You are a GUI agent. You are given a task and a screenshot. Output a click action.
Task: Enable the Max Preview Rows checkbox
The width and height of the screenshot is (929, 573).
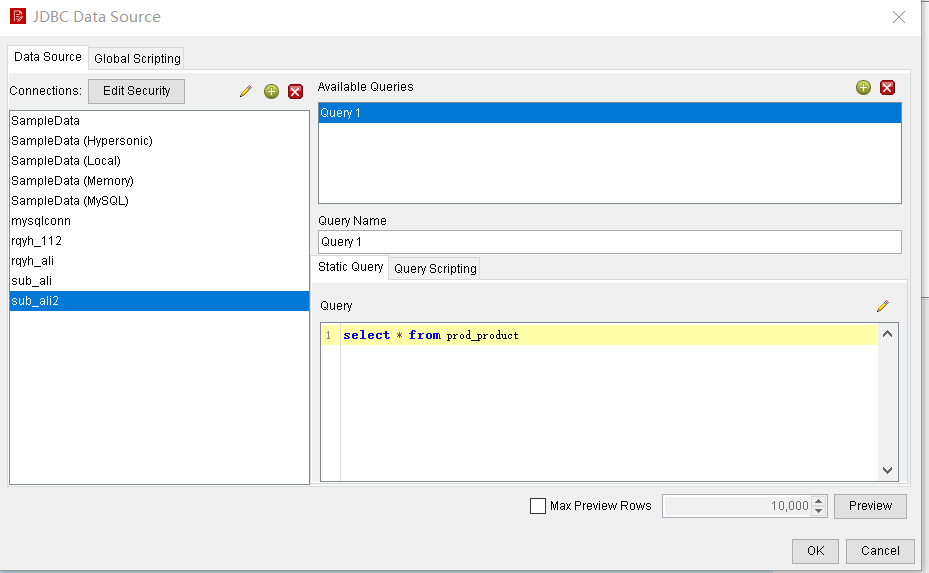(x=537, y=505)
